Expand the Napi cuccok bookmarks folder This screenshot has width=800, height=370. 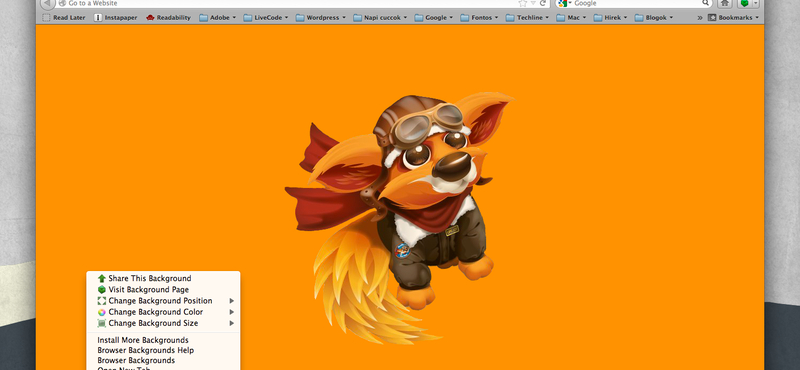tap(380, 17)
